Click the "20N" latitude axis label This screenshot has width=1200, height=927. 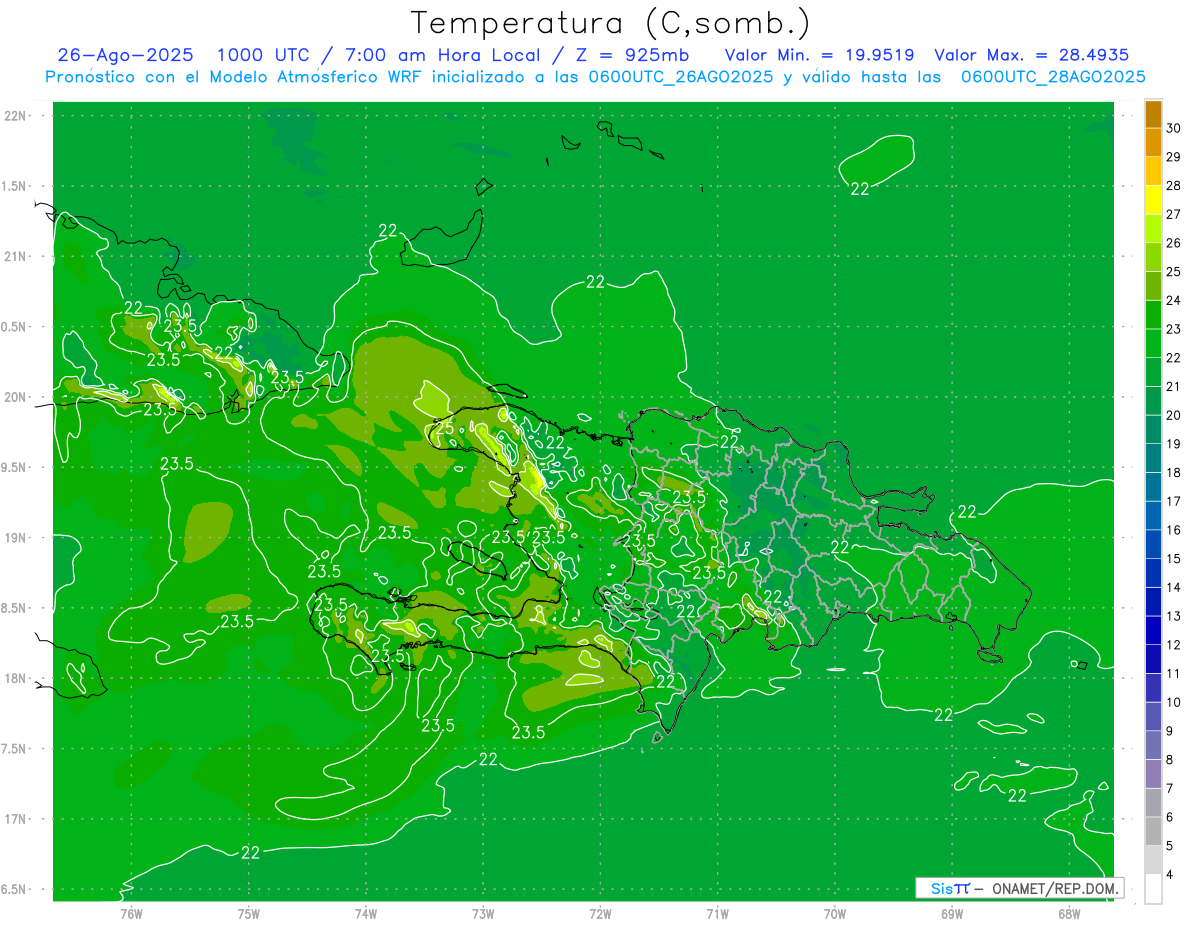click(15, 397)
